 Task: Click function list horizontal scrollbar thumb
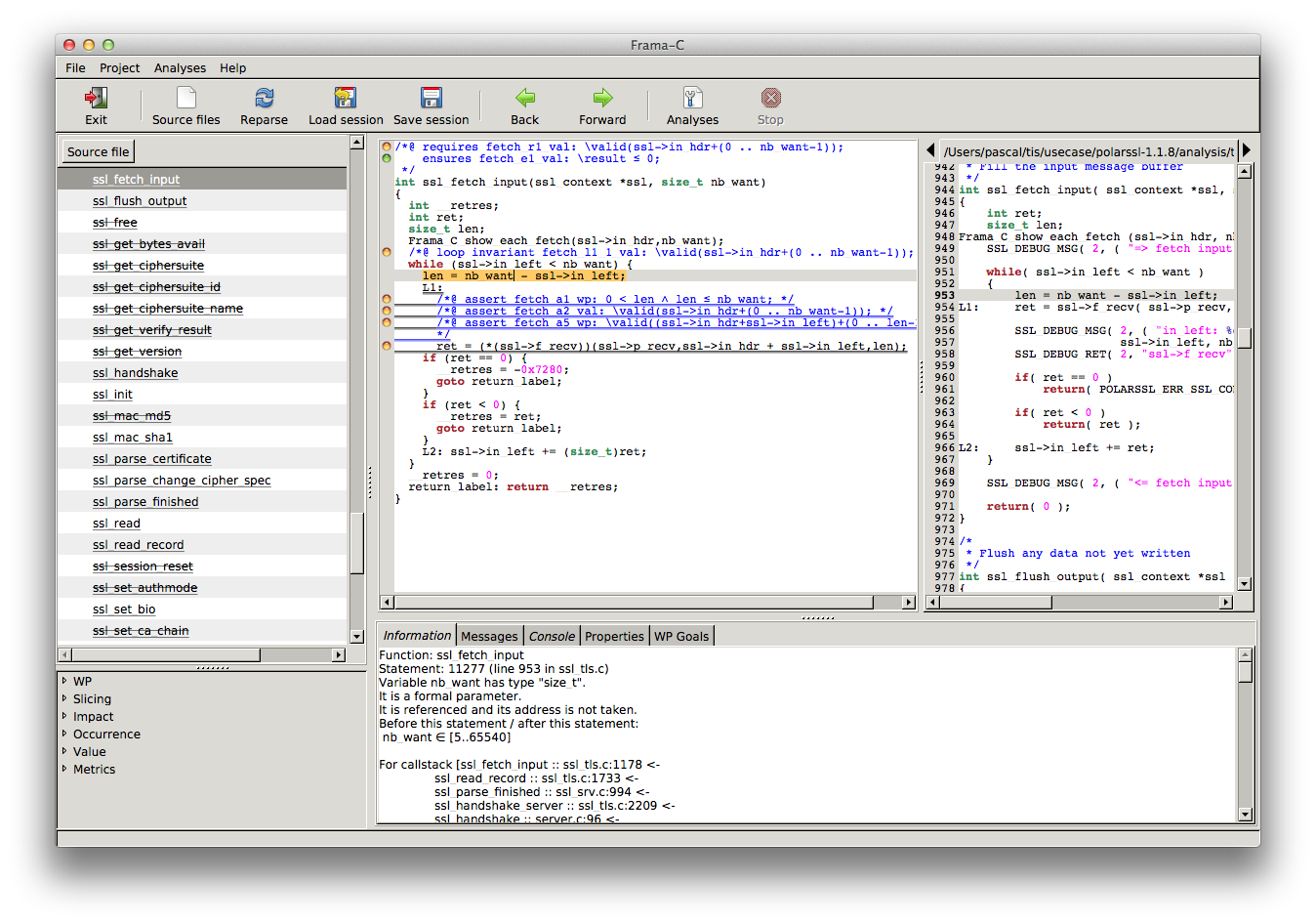166,654
